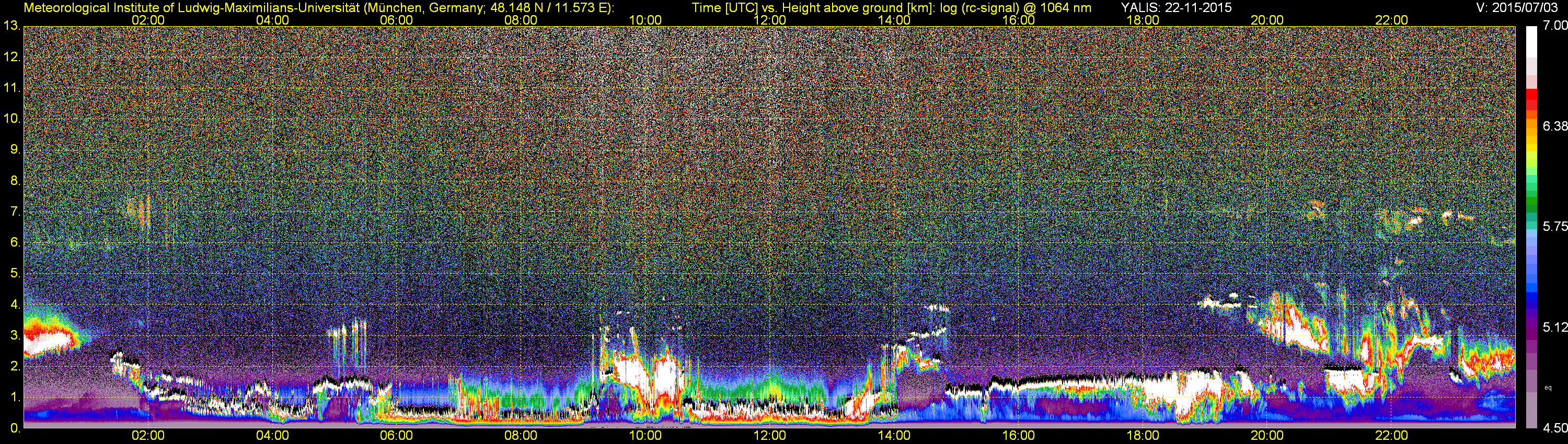
Task: Select the bottom axis time label 16:00
Action: click(x=1018, y=436)
